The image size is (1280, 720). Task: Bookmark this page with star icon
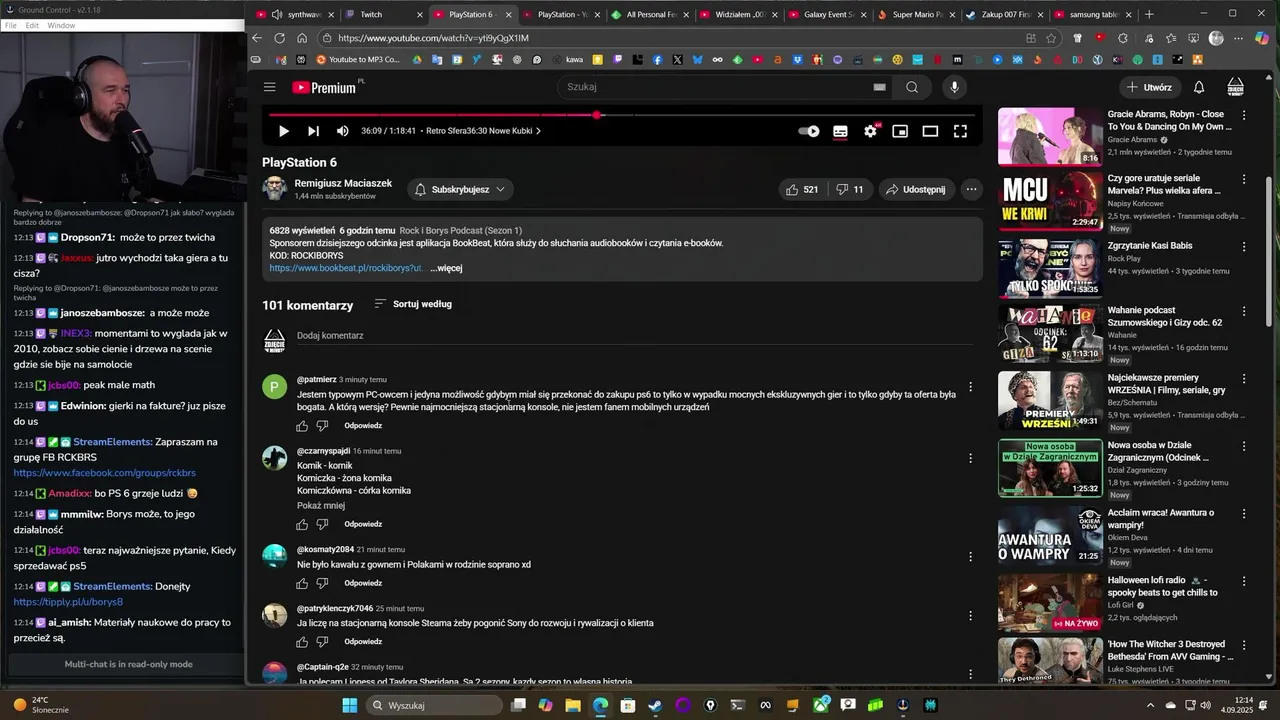tap(1051, 38)
